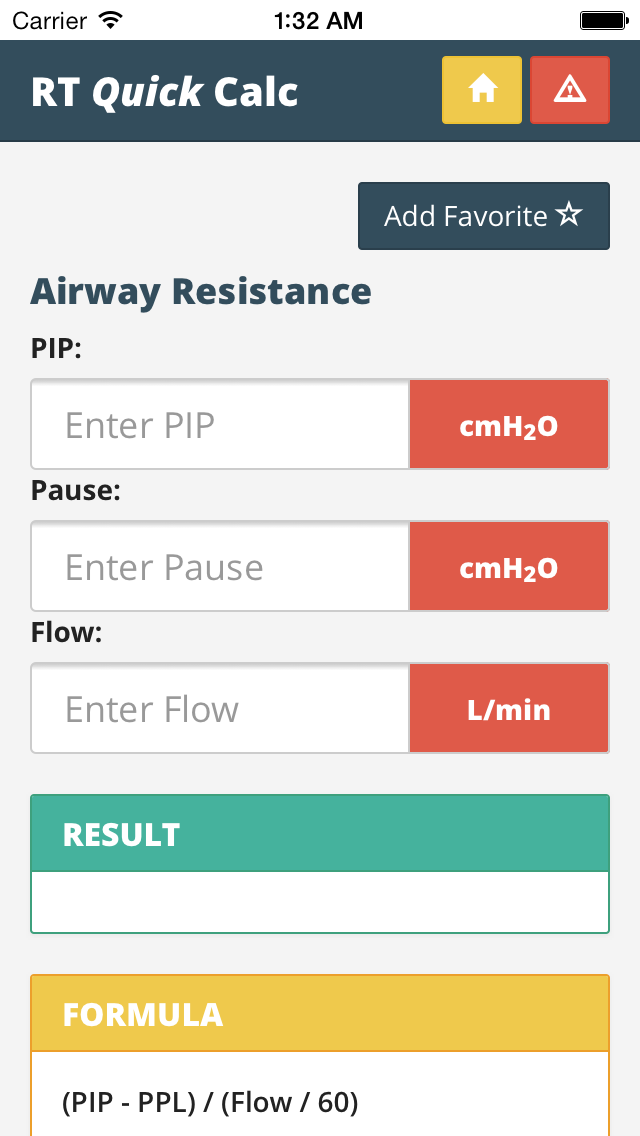Viewport: 640px width, 1136px height.
Task: Click the RESULT panel header
Action: (320, 834)
